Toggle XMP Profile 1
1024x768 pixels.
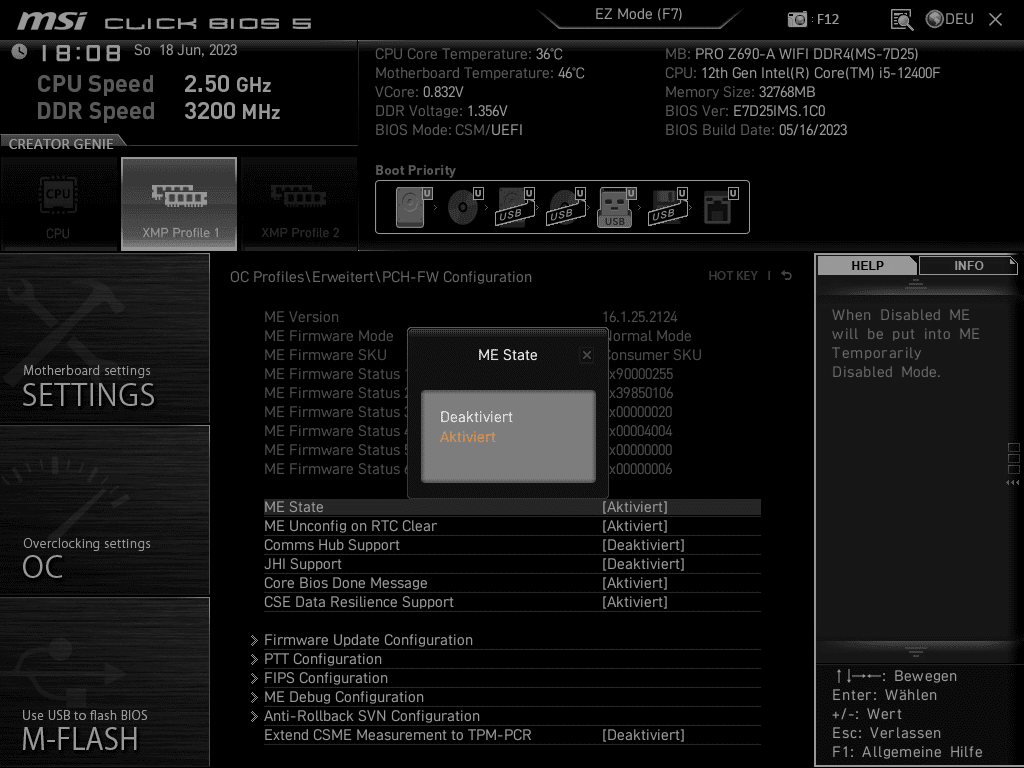[x=179, y=204]
